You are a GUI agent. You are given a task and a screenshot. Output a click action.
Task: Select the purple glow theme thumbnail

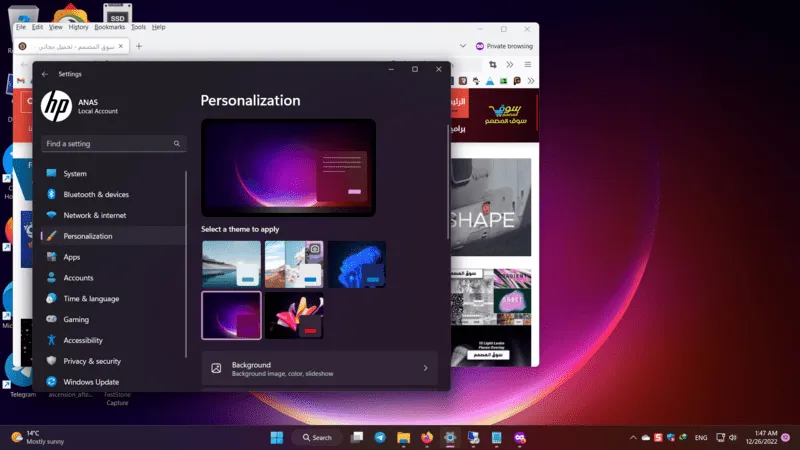(231, 315)
